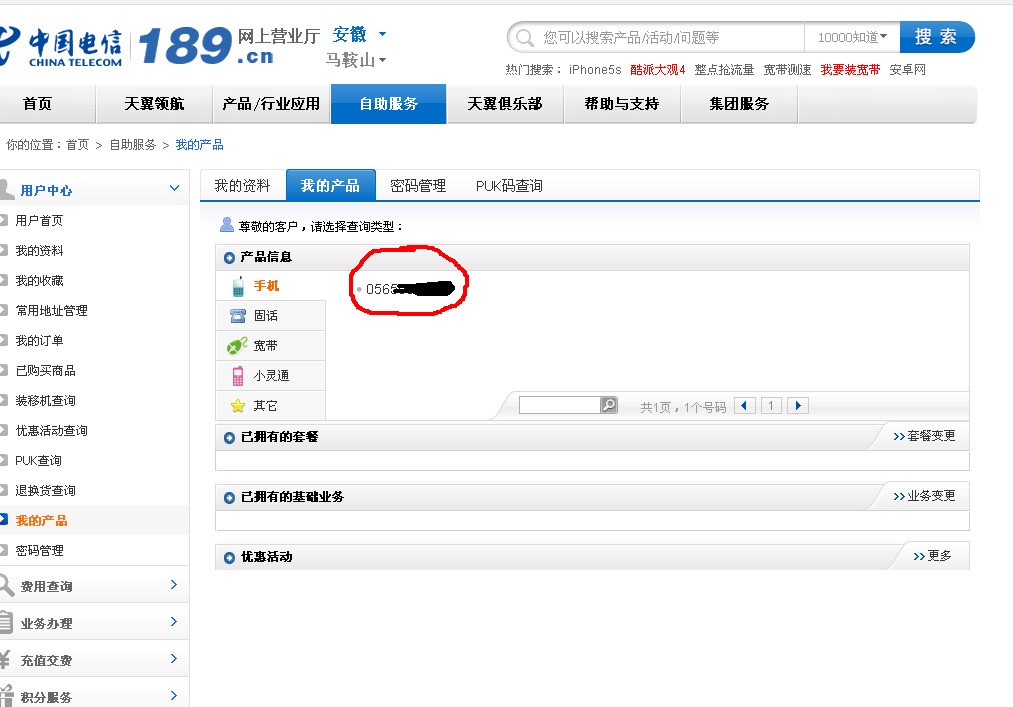The image size is (1013, 707).
Task: Click the product search input at top
Action: (670, 37)
